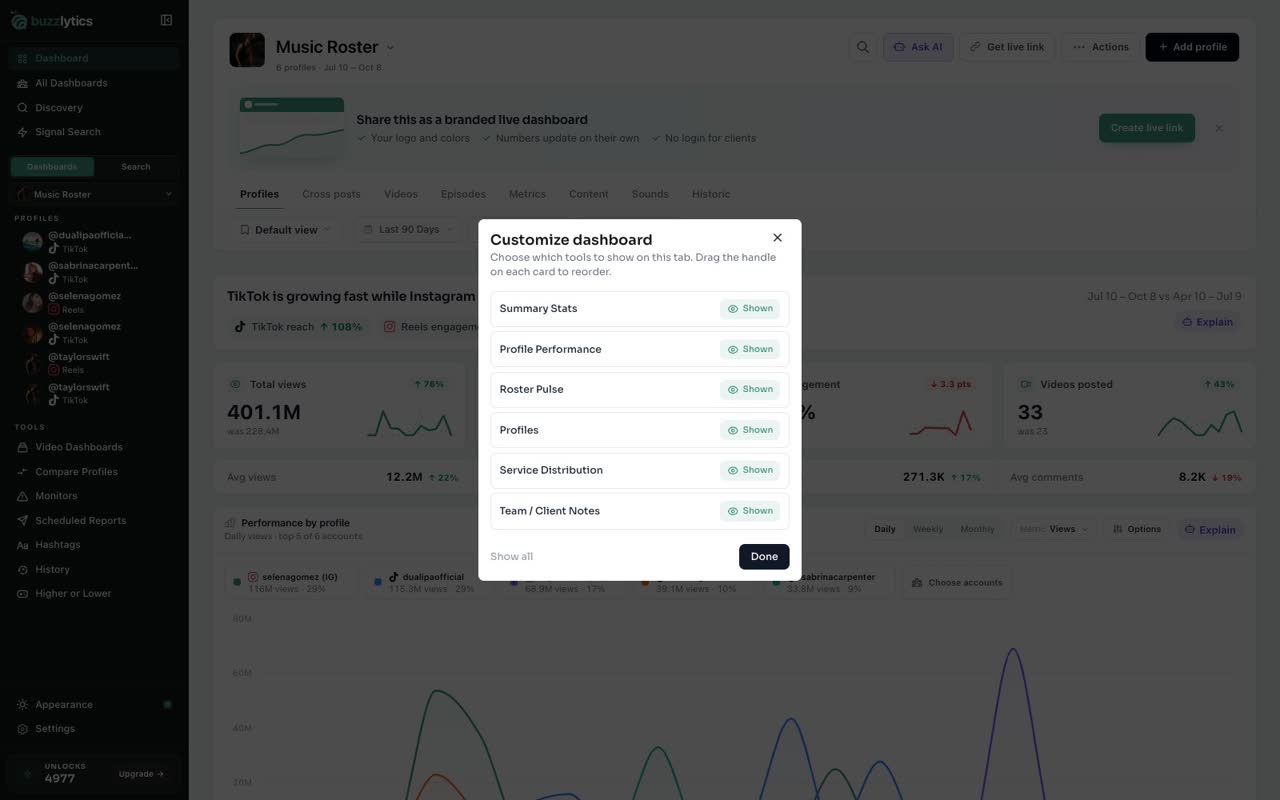Close the Customize dashboard dialog

777,238
